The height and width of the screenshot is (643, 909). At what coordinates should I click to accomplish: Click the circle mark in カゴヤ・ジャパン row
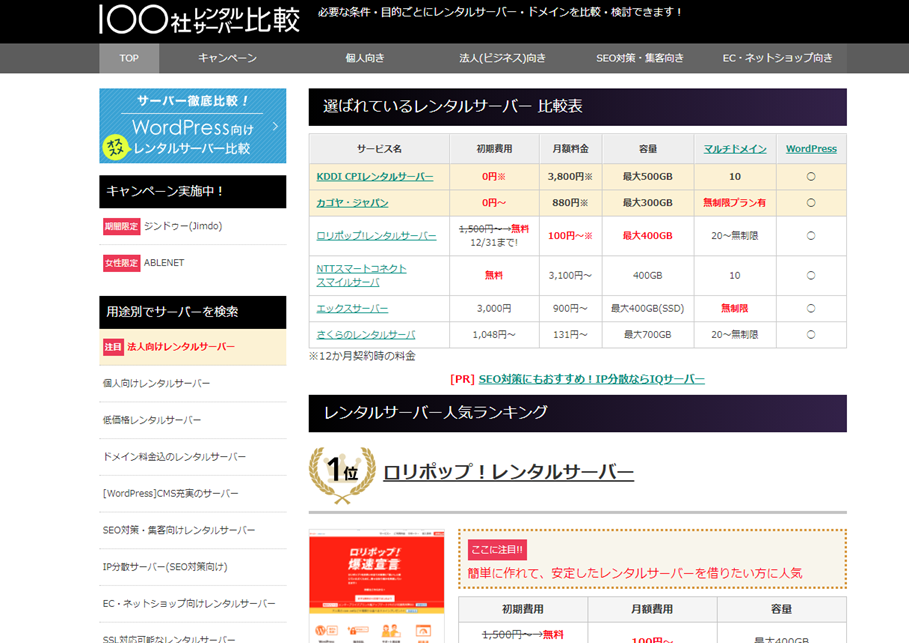(x=811, y=203)
